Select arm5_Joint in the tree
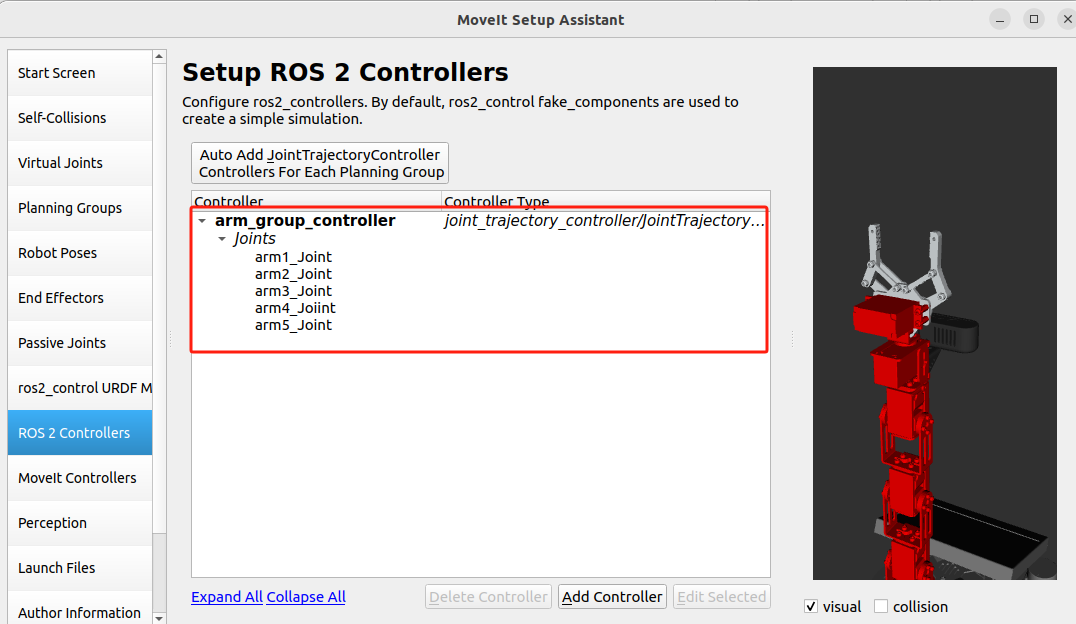This screenshot has width=1076, height=624. (293, 325)
